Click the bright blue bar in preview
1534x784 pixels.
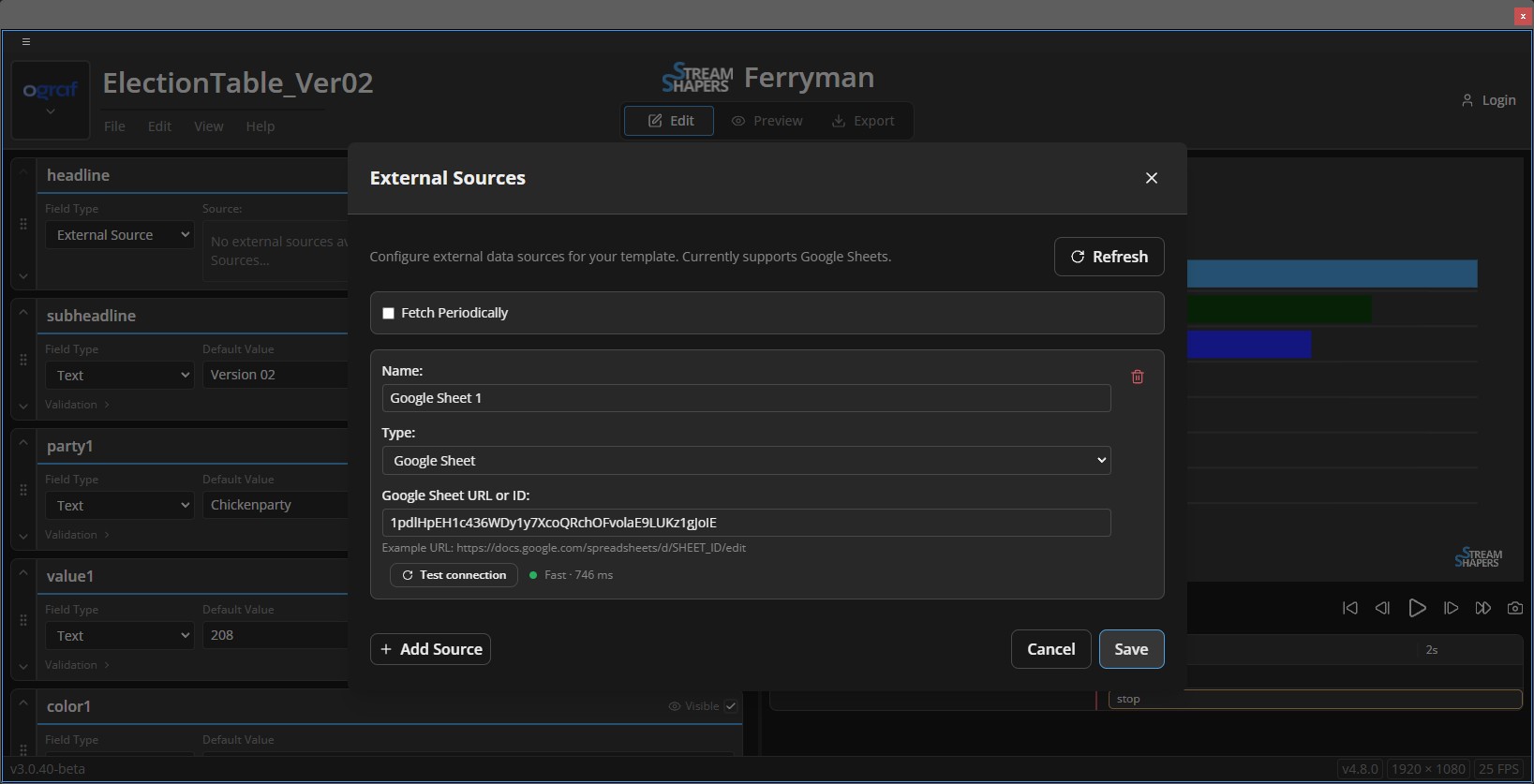pos(1249,345)
